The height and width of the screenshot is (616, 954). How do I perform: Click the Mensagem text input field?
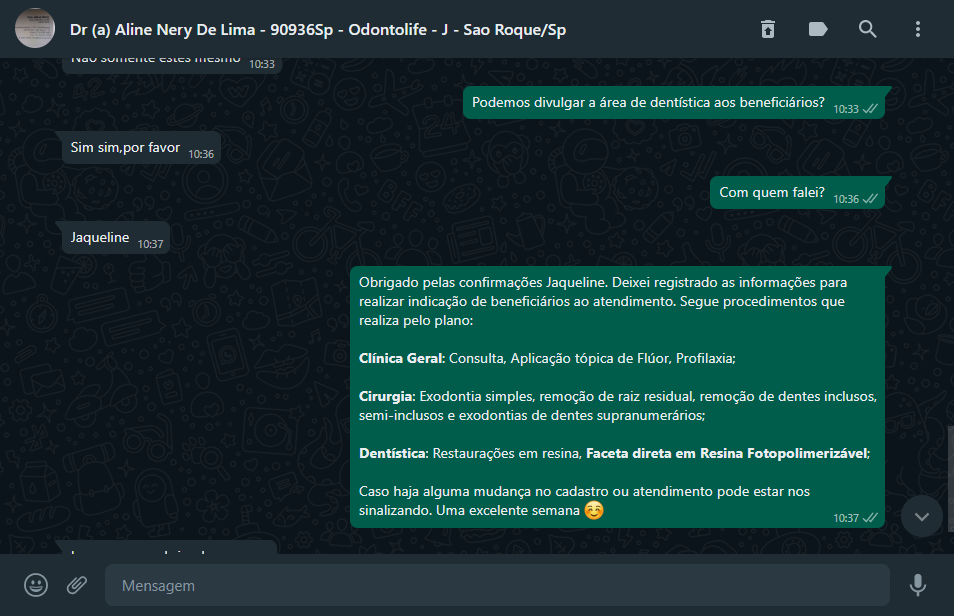[497, 585]
